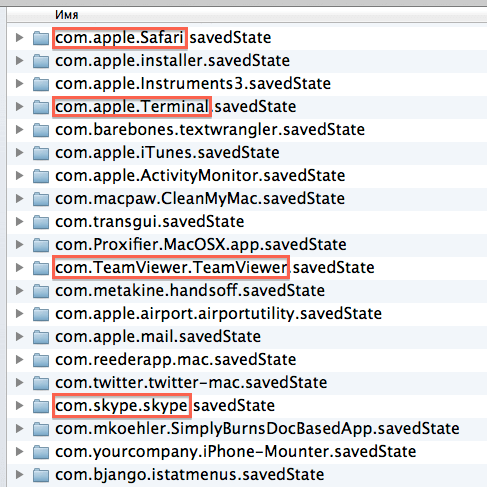The height and width of the screenshot is (487, 487).
Task: Select the com.twitter.twitter-mac.savedState name
Action: coord(191,383)
